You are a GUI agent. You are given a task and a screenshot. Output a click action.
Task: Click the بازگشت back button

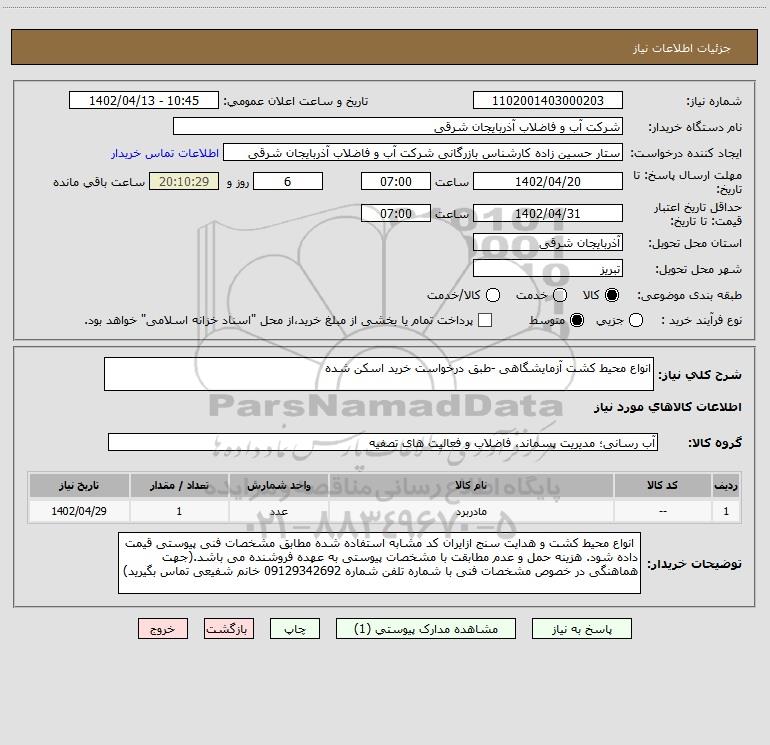(x=229, y=629)
